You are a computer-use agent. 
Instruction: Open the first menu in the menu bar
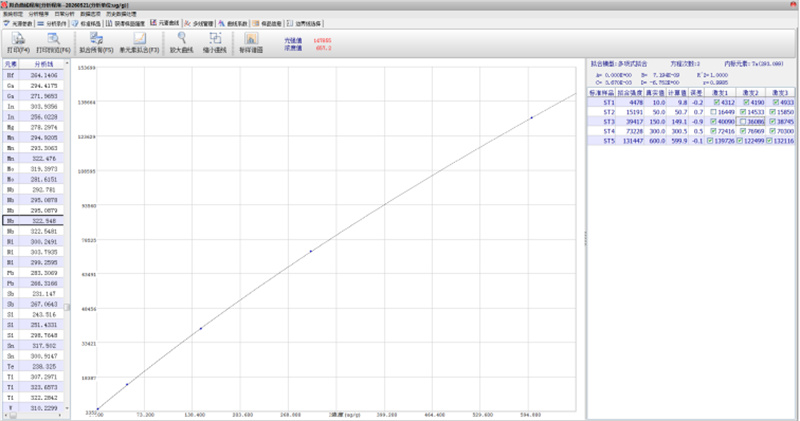tap(13, 14)
